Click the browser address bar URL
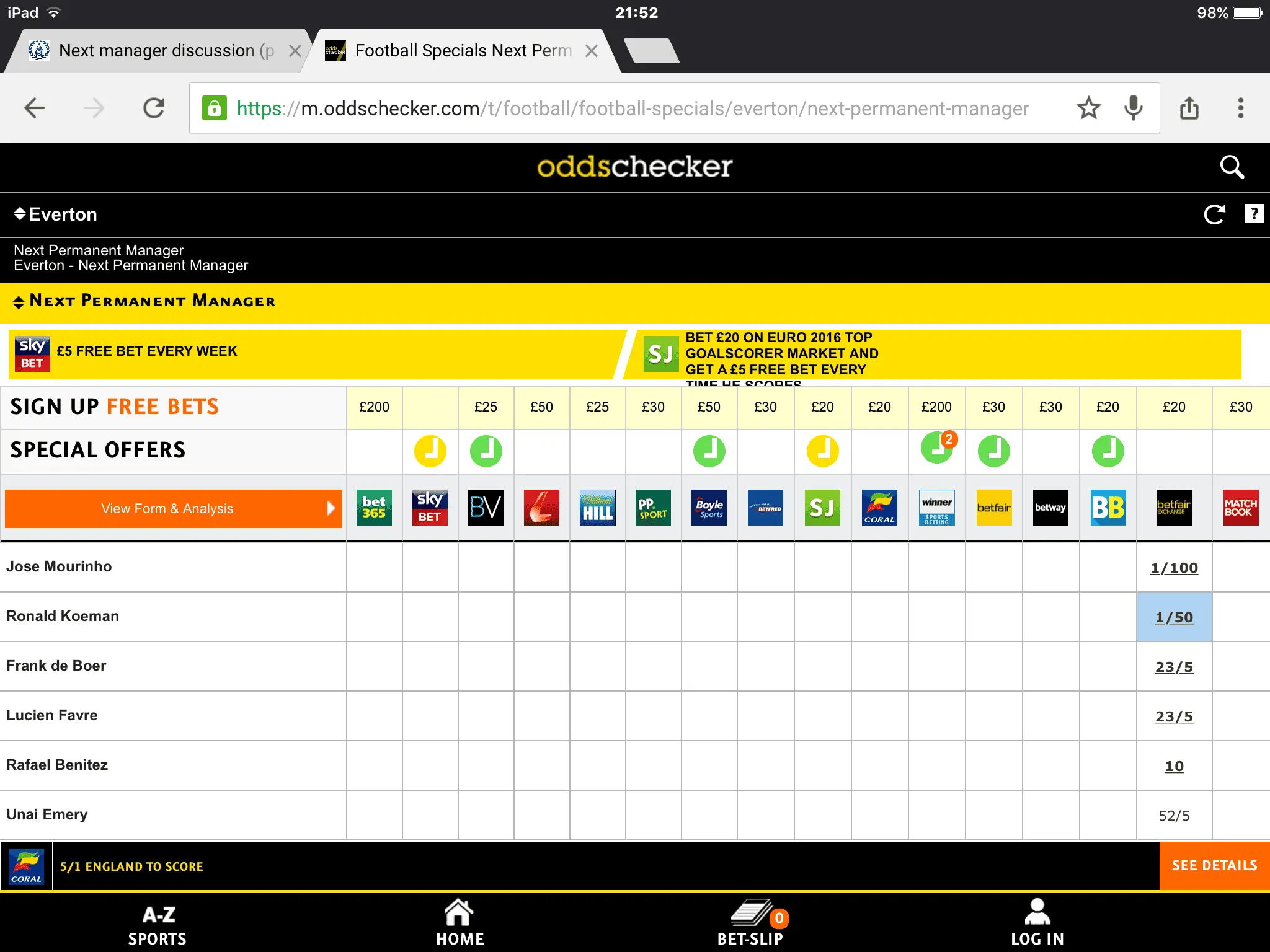This screenshot has width=1270, height=952. pos(633,108)
